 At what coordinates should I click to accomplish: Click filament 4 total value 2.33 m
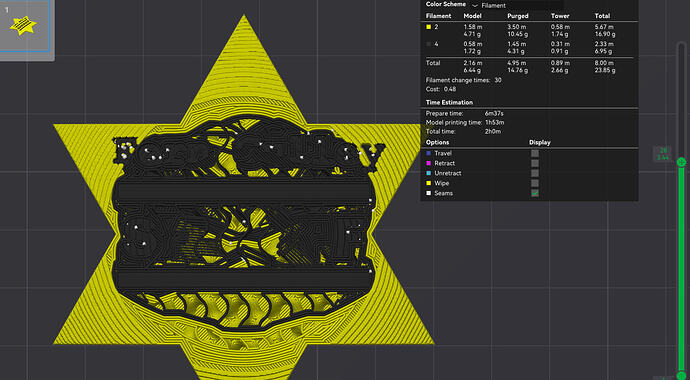click(x=603, y=44)
